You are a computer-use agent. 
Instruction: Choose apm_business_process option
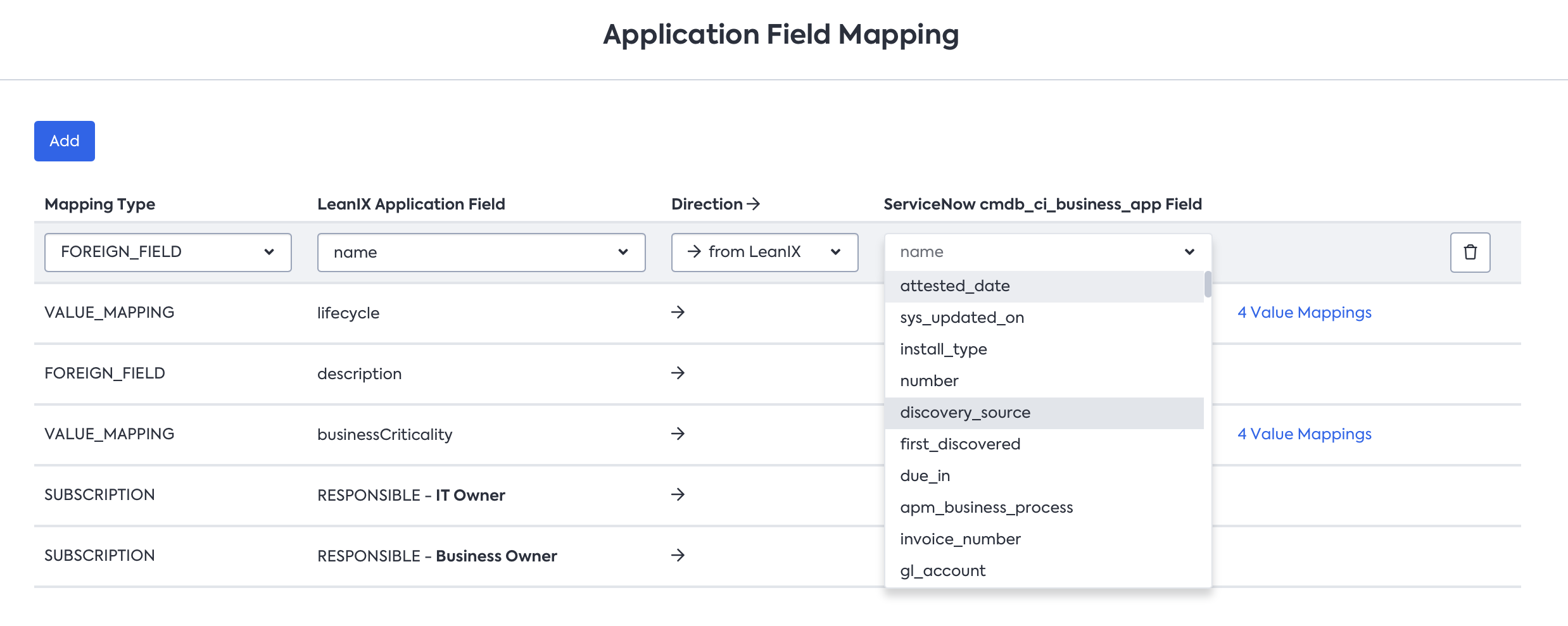click(1044, 508)
